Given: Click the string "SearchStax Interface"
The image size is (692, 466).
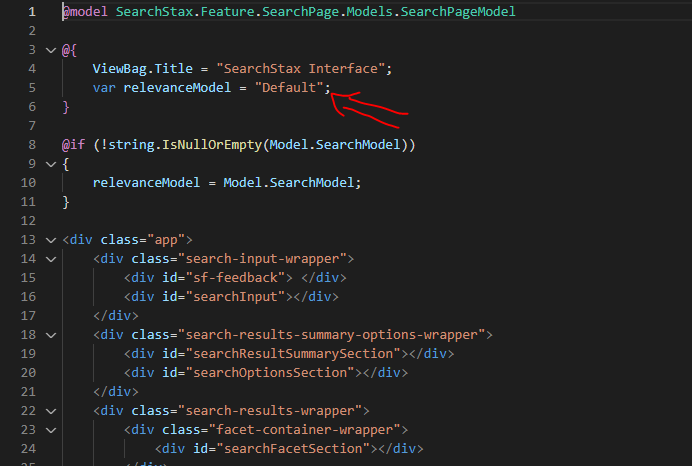Looking at the screenshot, I should [300, 69].
